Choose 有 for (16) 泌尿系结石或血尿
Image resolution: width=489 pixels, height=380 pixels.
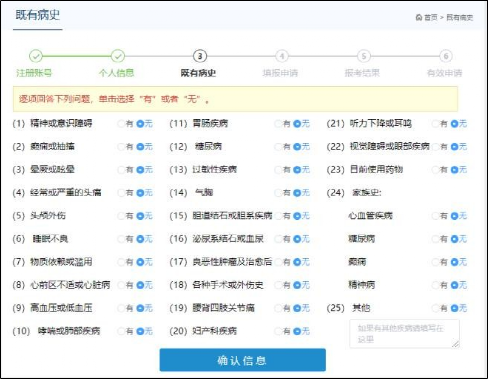[x=278, y=239]
